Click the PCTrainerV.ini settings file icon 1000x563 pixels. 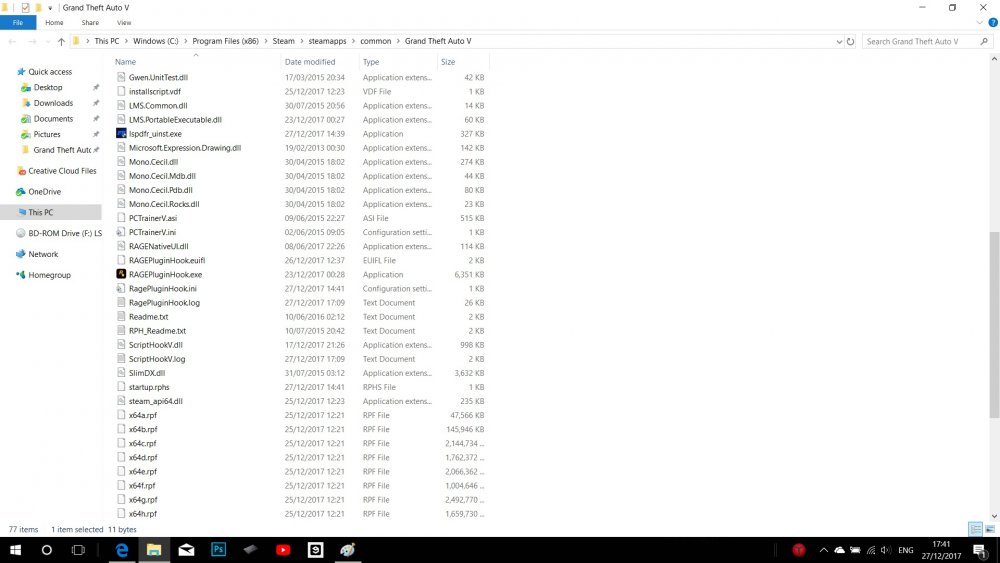click(x=121, y=232)
